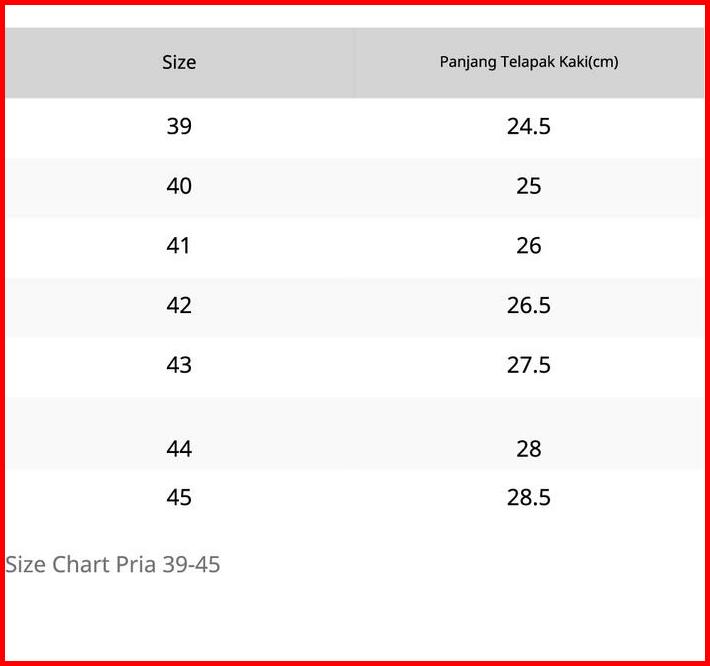710x666 pixels.
Task: Click the 28.5 foot length value
Action: [x=528, y=497]
